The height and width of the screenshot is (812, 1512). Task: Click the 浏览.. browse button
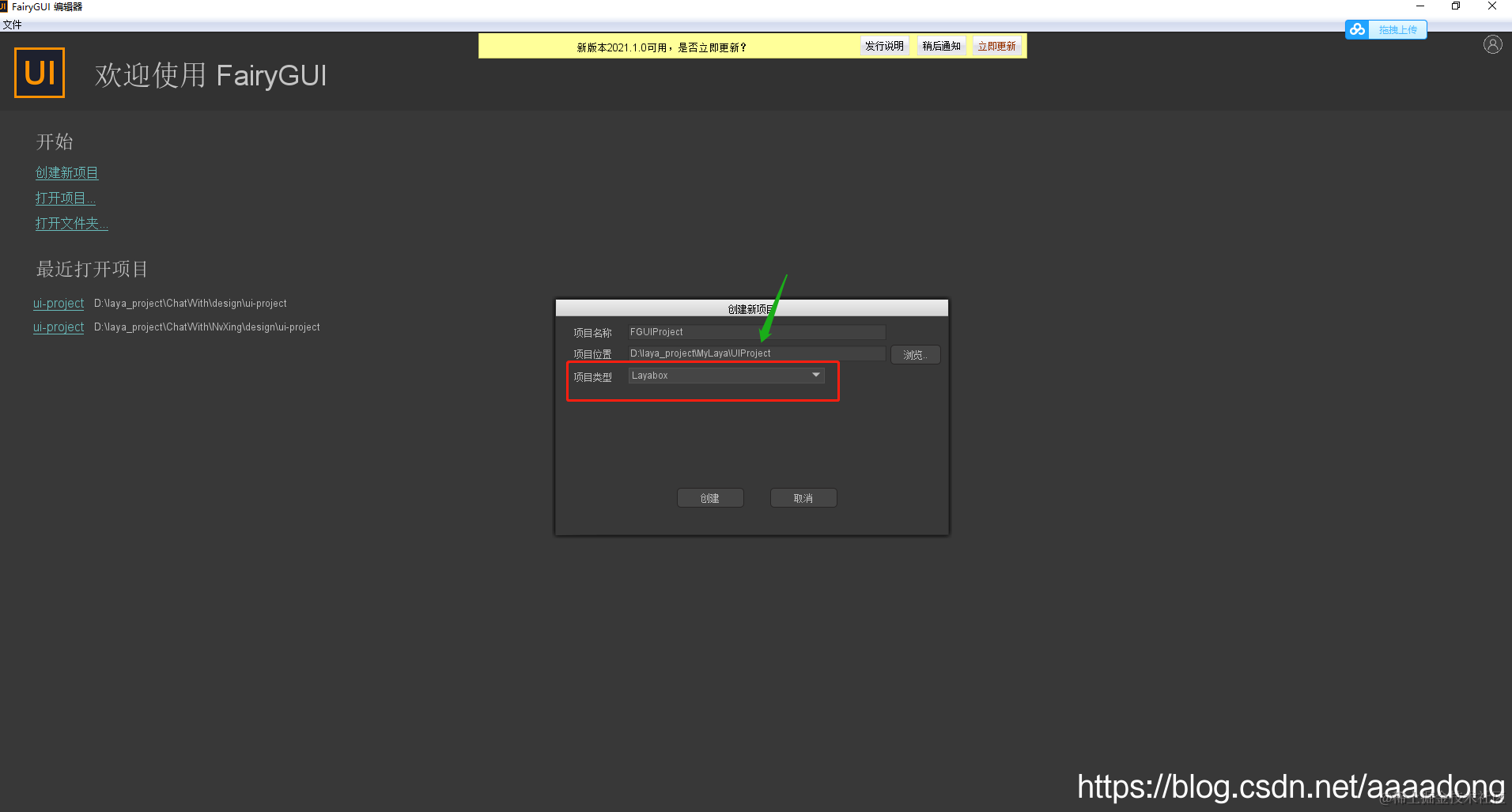916,355
